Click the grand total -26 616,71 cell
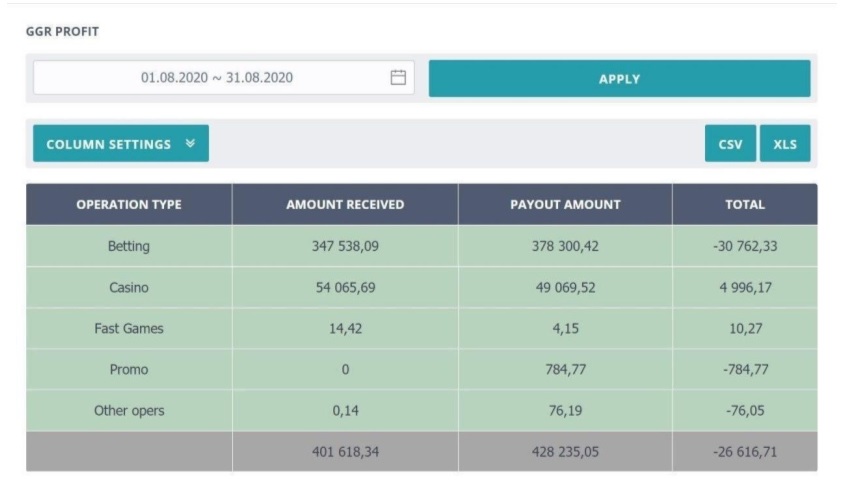The height and width of the screenshot is (480, 847). pyautogui.click(x=744, y=452)
